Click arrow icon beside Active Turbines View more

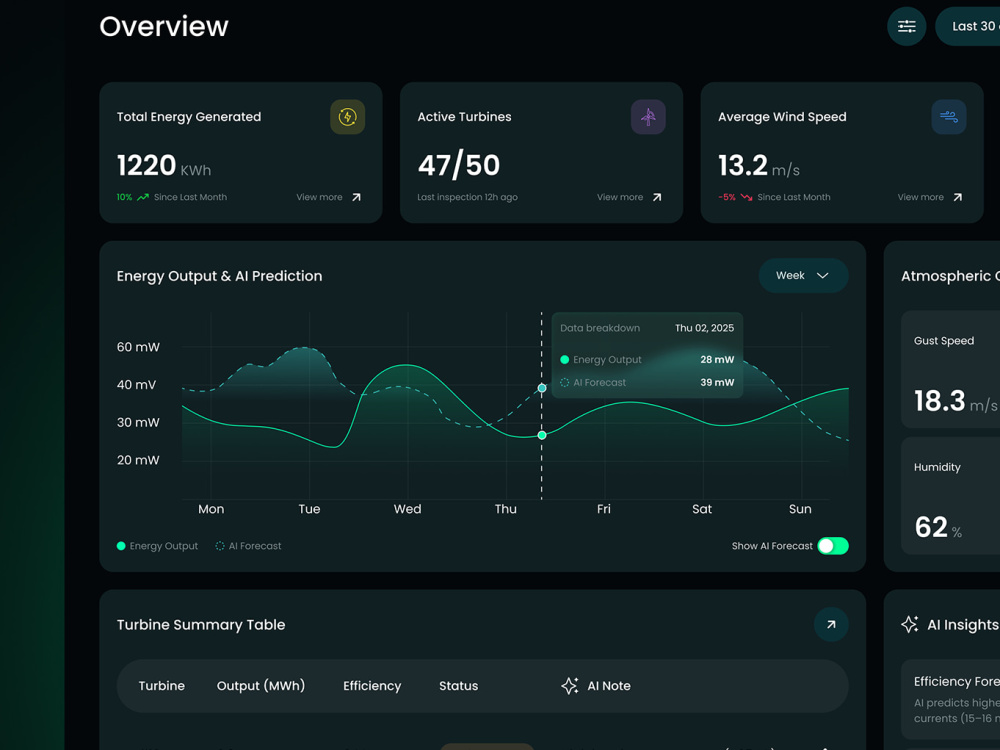657,197
